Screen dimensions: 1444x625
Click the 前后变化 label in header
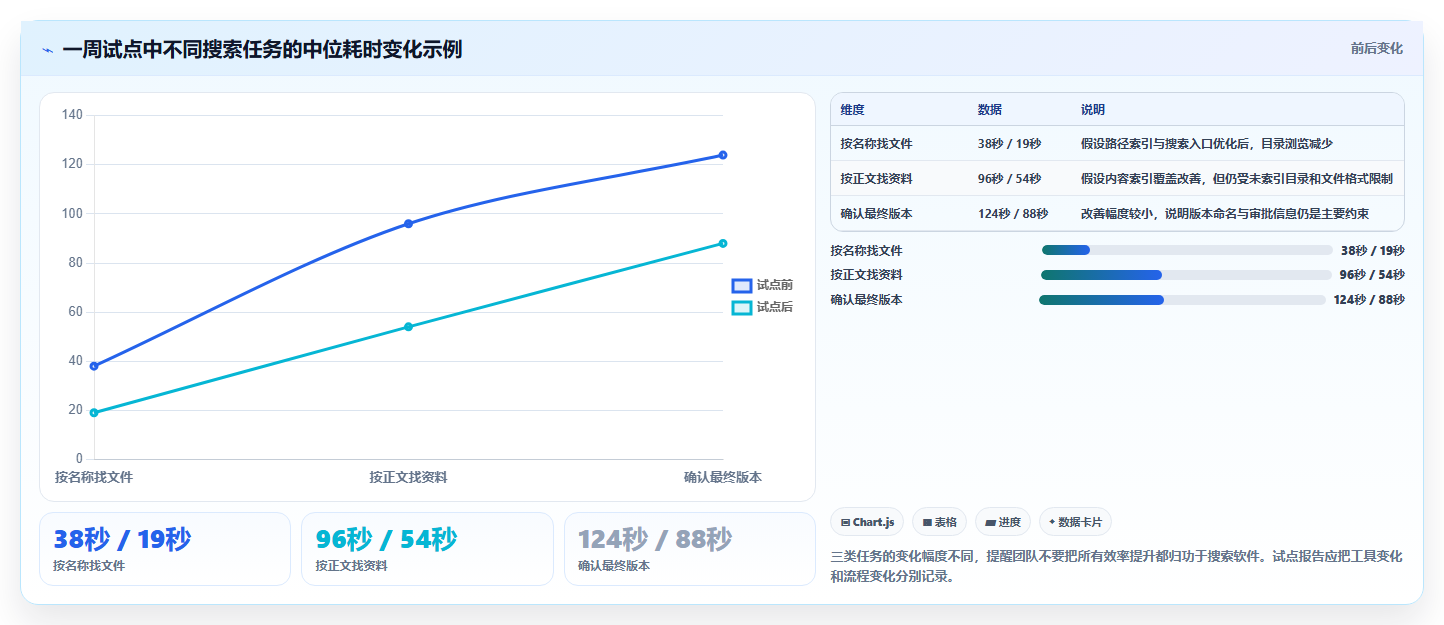pyautogui.click(x=1376, y=48)
